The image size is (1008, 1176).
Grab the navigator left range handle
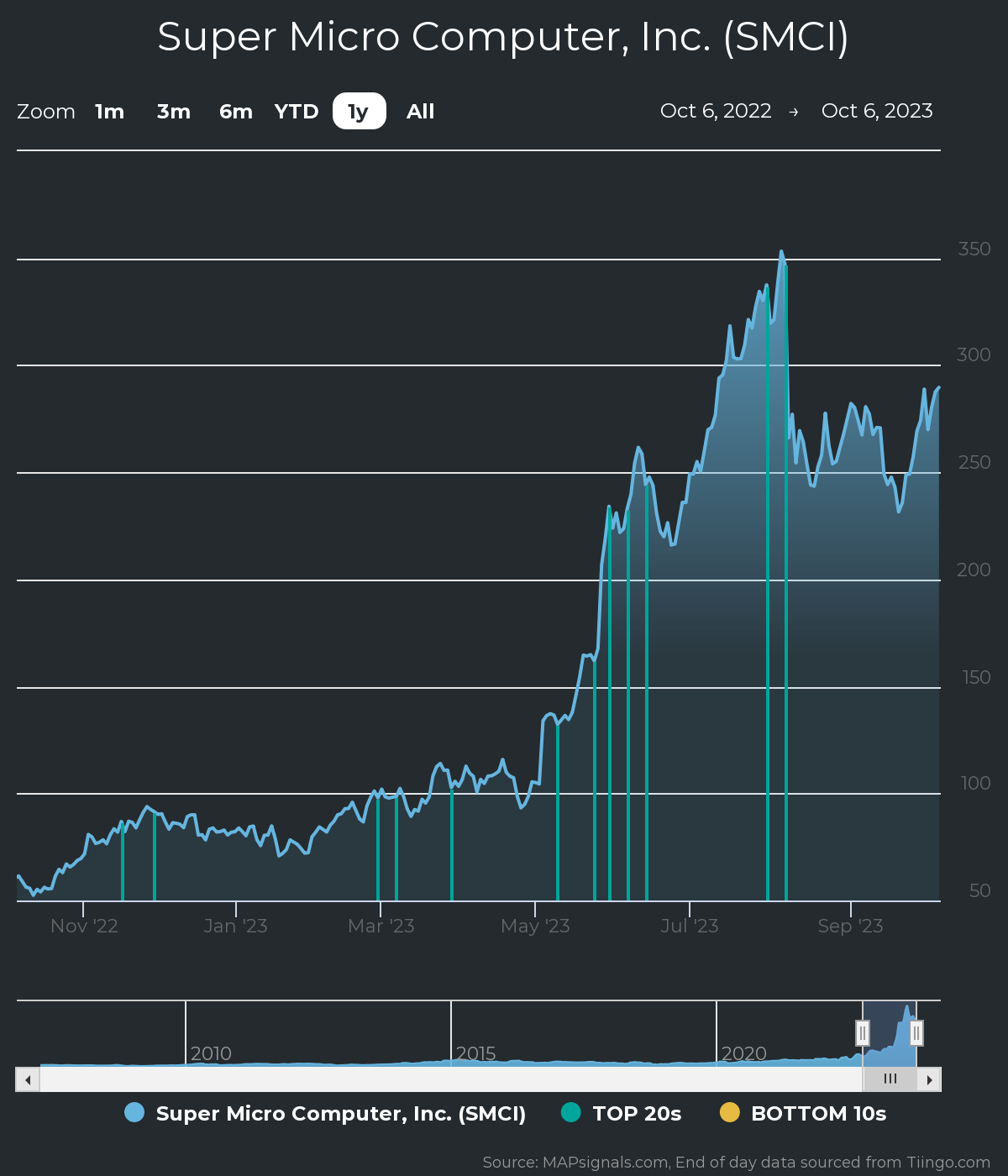pos(863,1033)
